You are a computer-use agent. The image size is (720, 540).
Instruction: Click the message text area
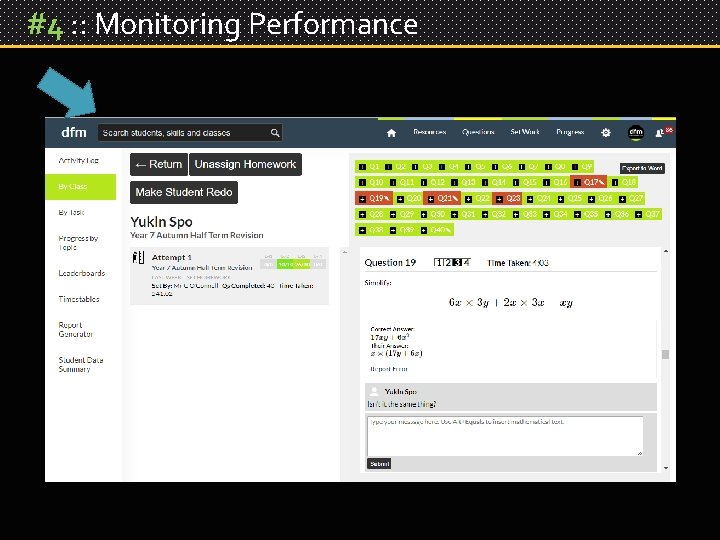pyautogui.click(x=505, y=436)
